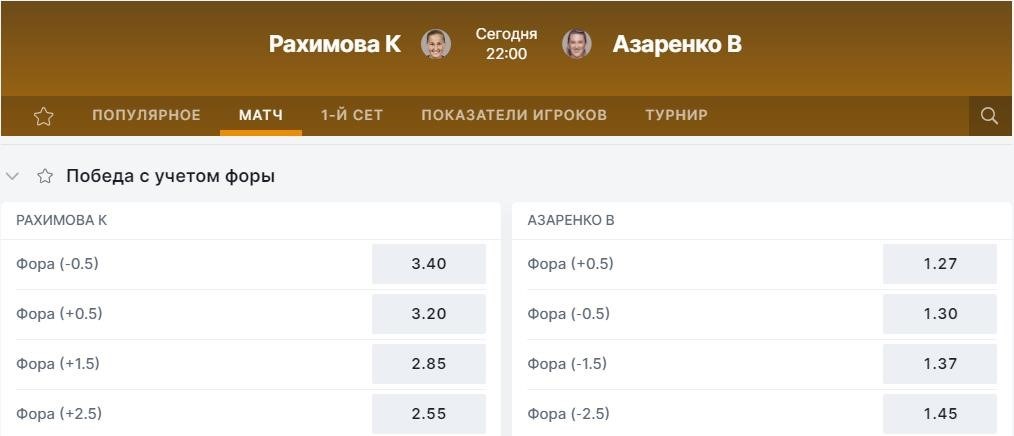The width and height of the screenshot is (1014, 436).
Task: Click Азаренко В player avatar
Action: 577,44
